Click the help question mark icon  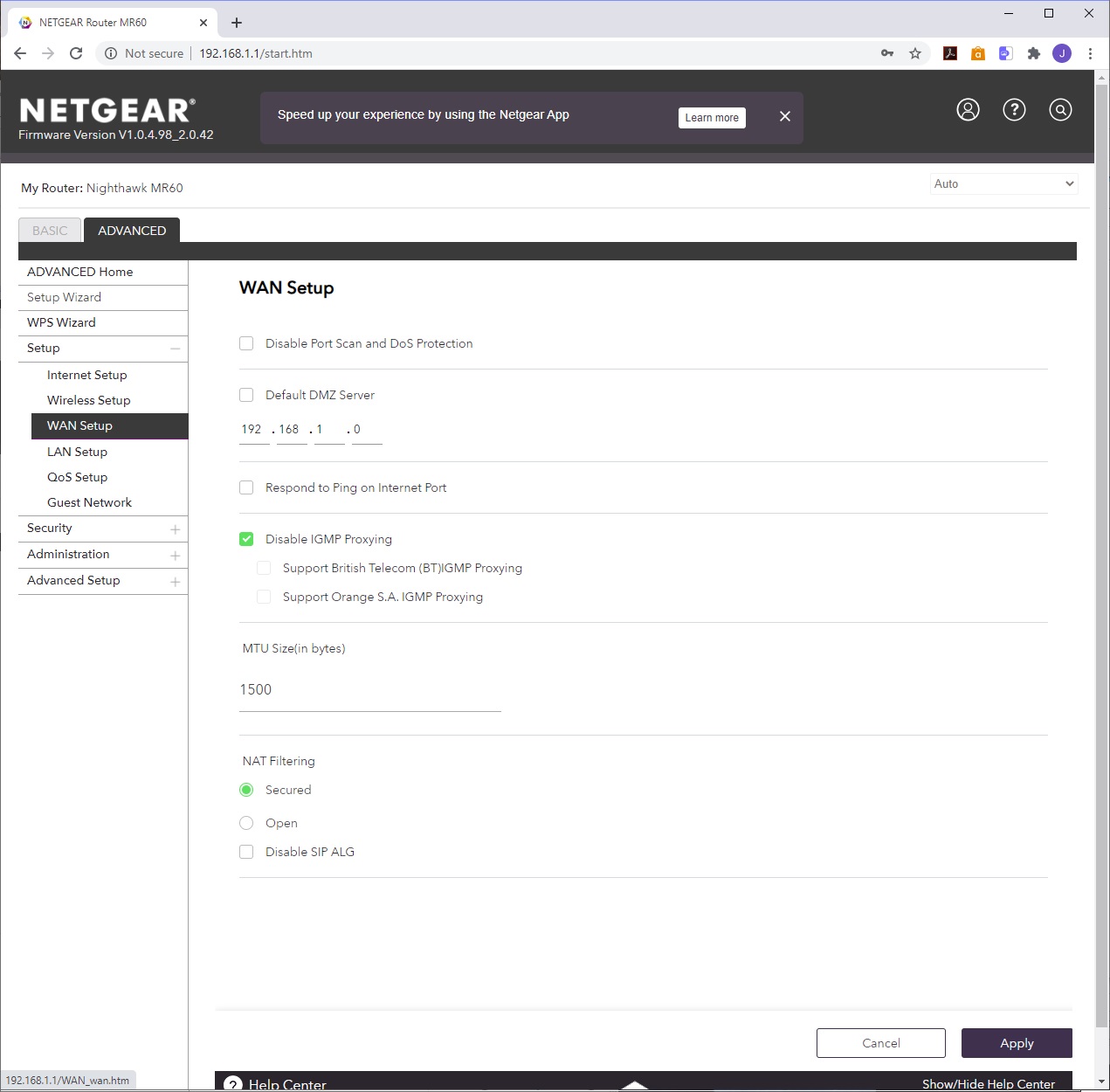pyautogui.click(x=1014, y=110)
